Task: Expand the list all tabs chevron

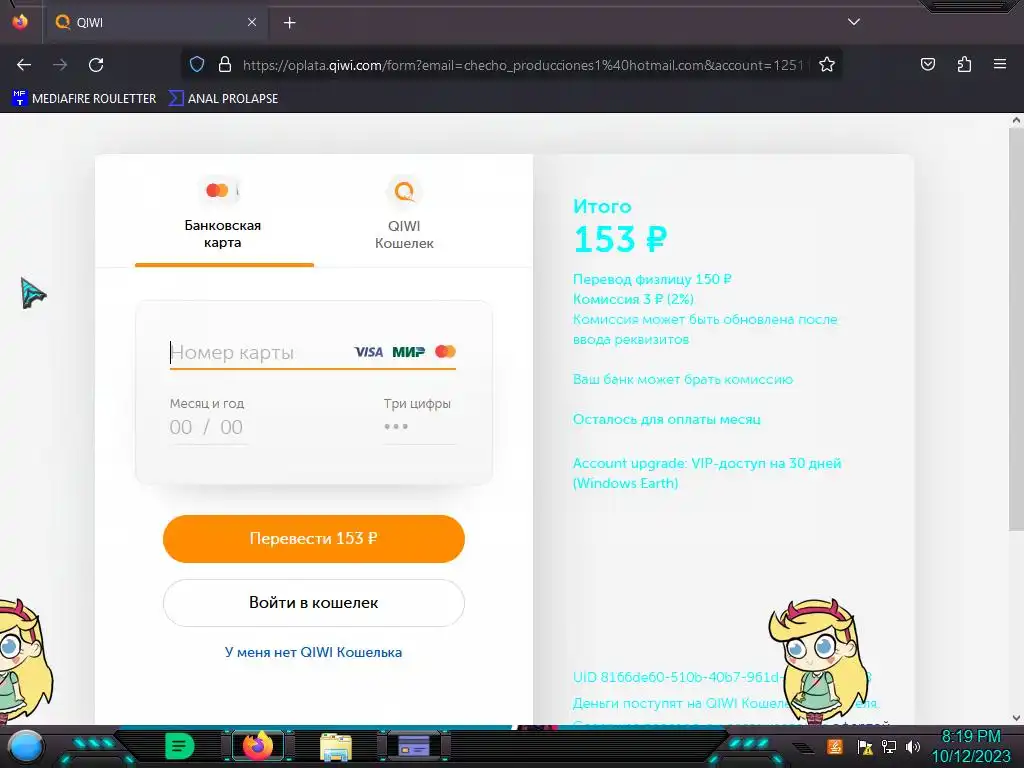Action: [854, 22]
